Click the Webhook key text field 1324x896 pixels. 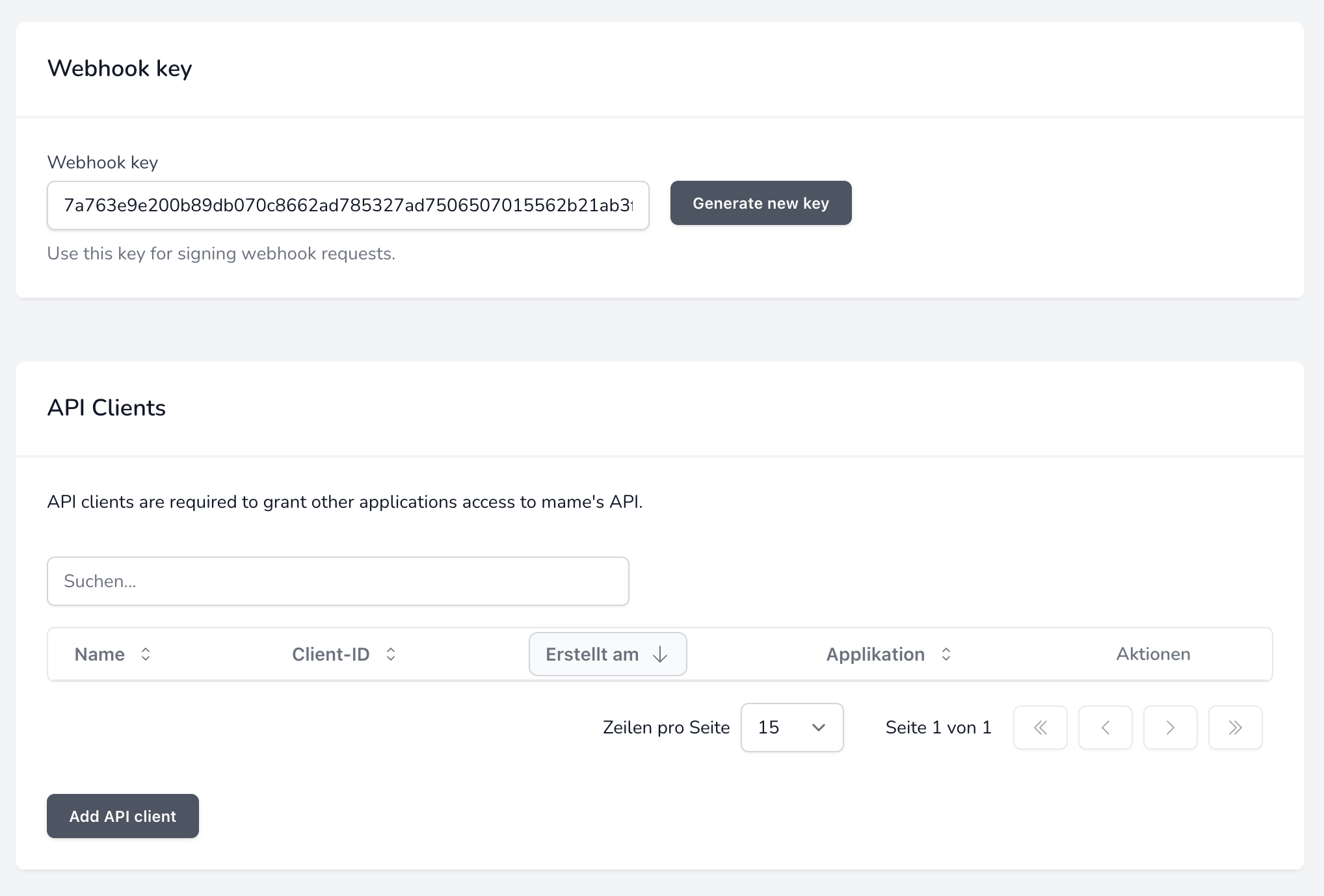[347, 205]
